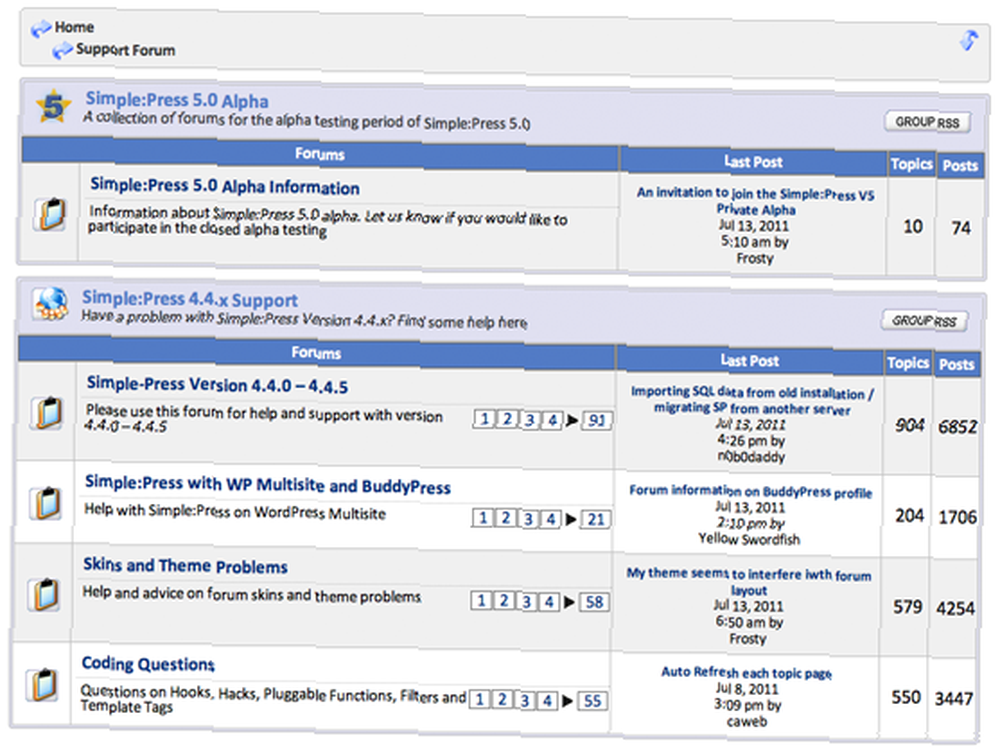The width and height of the screenshot is (1000, 752).
Task: Click clipboard icon for WP Multisite and BuddyPress forum
Action: click(x=47, y=503)
